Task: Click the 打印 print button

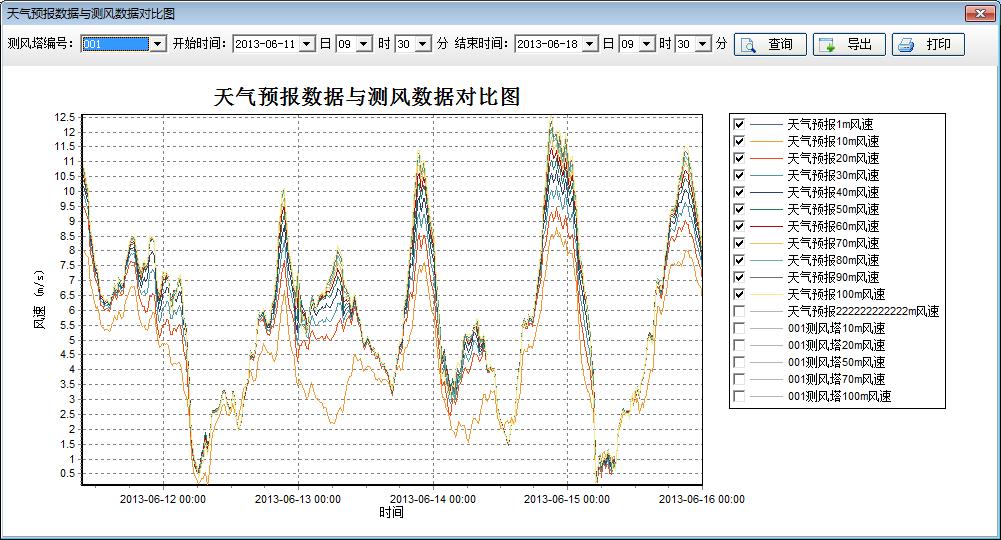Action: coord(928,44)
